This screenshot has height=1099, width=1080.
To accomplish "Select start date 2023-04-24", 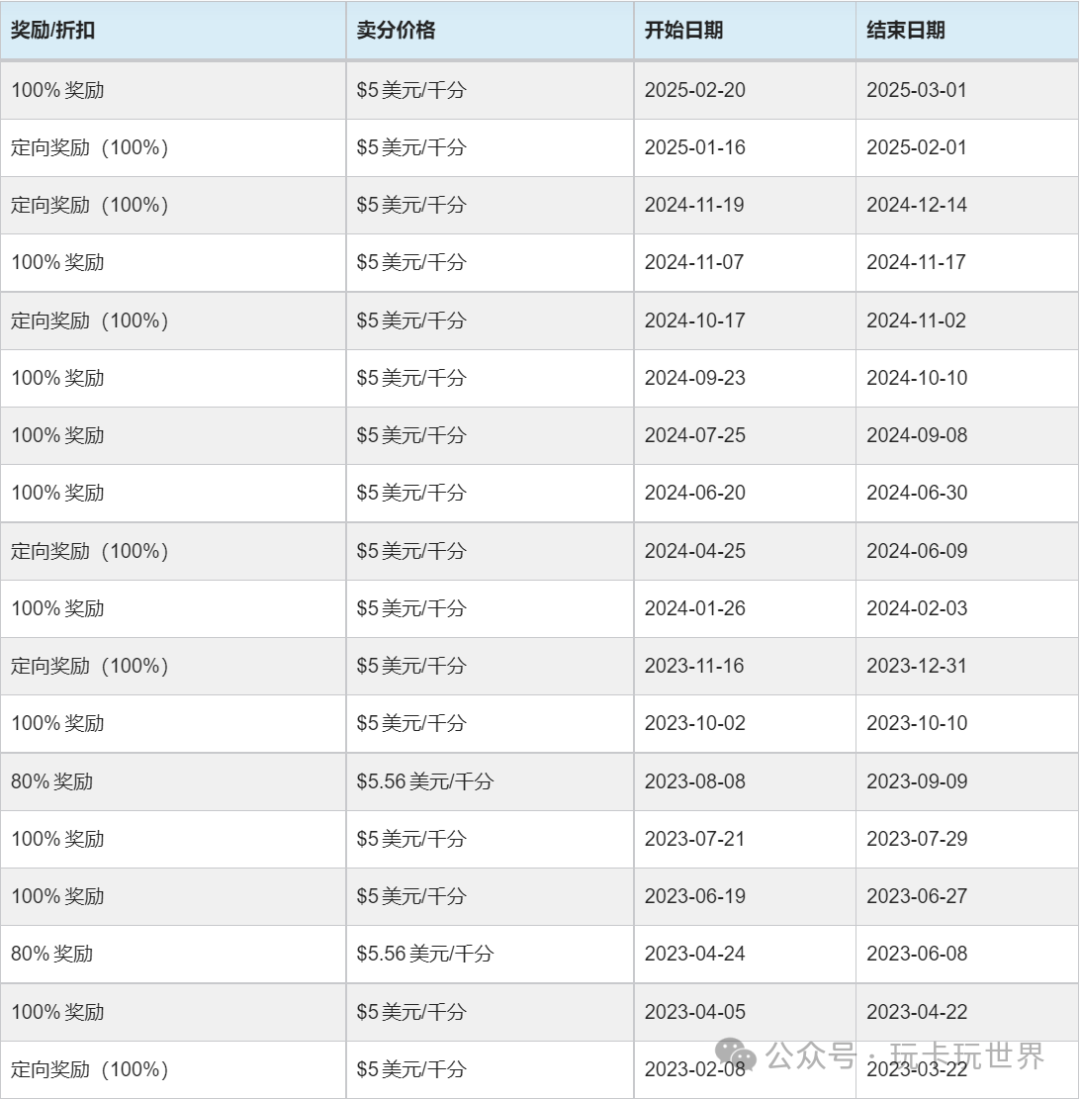I will 695,955.
